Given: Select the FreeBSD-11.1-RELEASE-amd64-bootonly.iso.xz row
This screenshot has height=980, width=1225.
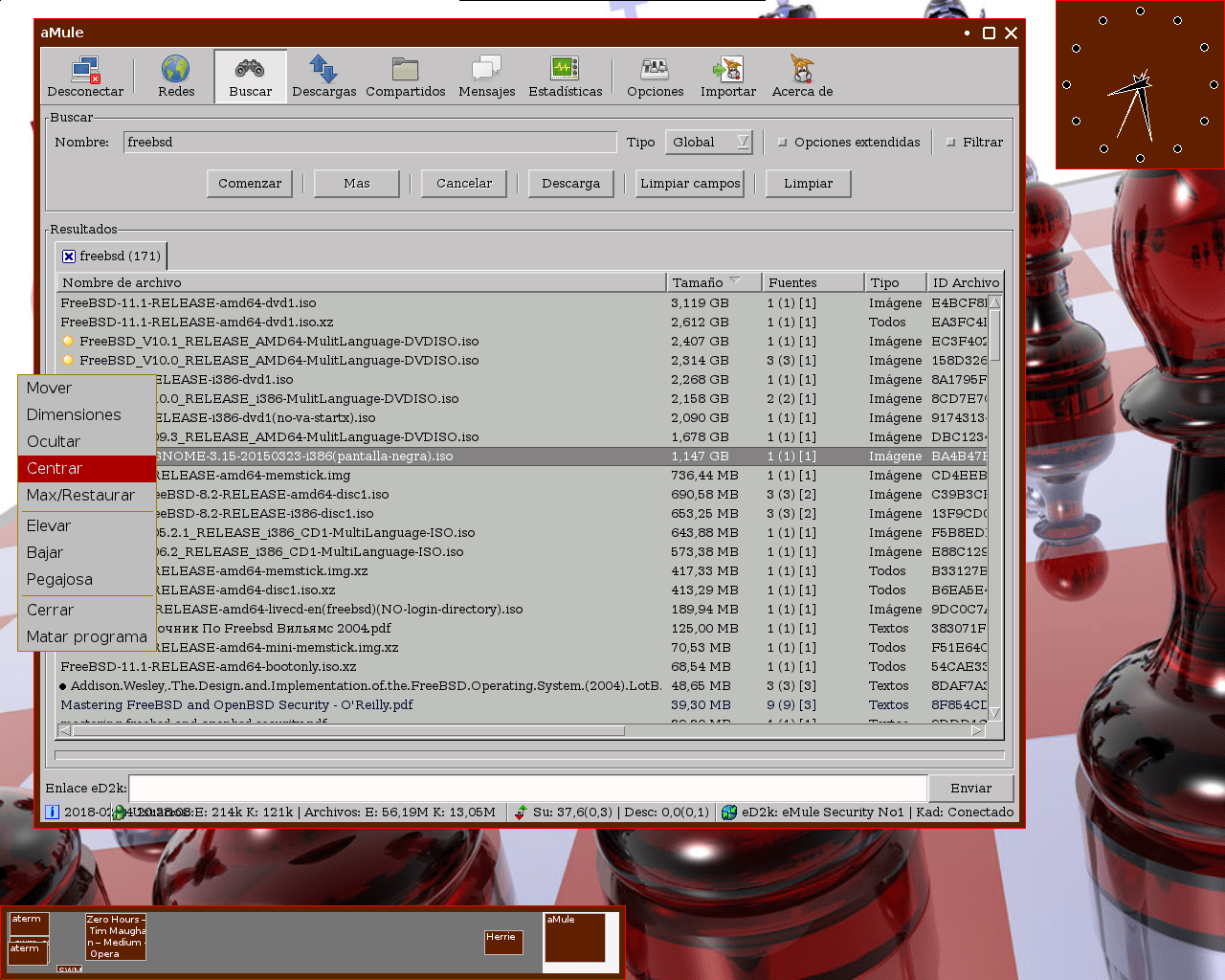Looking at the screenshot, I should [523, 667].
